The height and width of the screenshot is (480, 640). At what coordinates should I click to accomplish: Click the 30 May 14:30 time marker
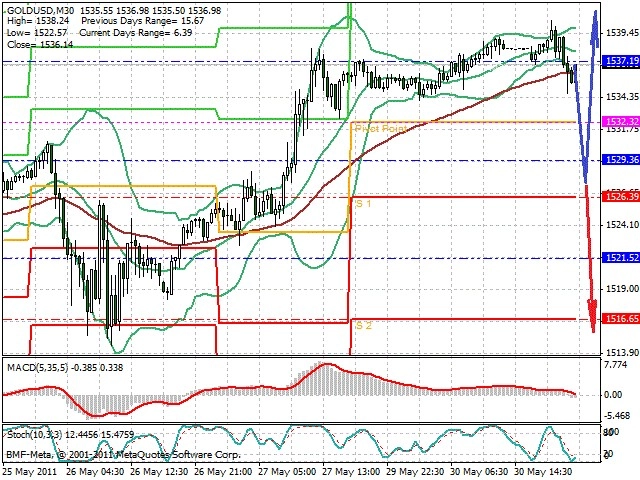tap(543, 472)
